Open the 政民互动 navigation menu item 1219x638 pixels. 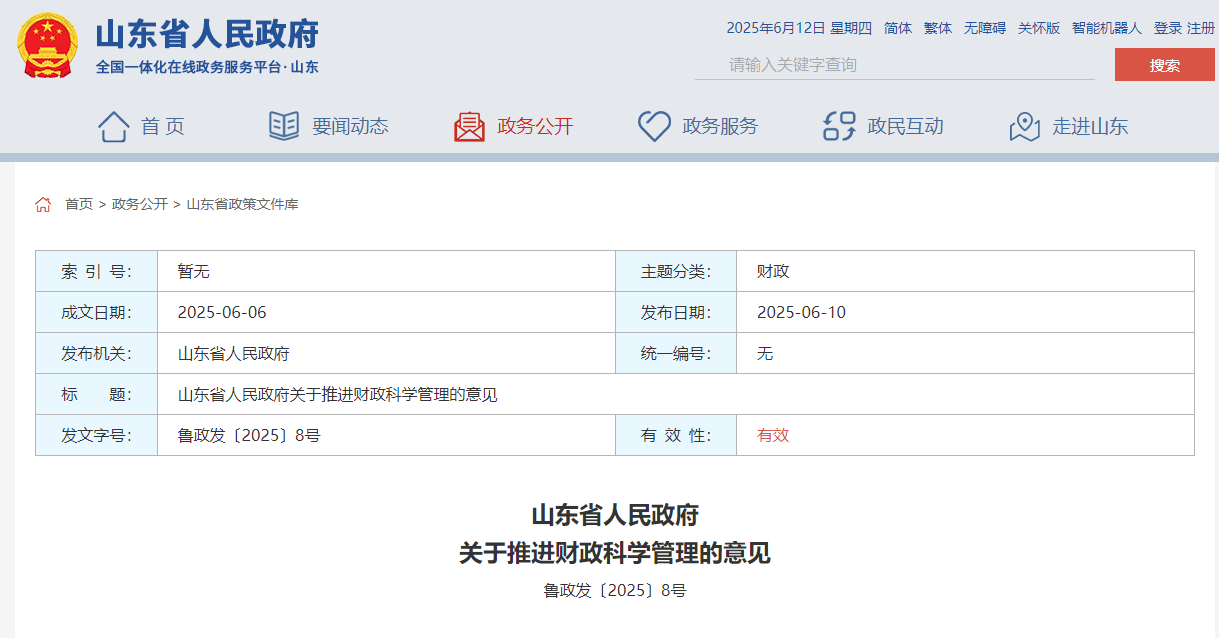[905, 126]
